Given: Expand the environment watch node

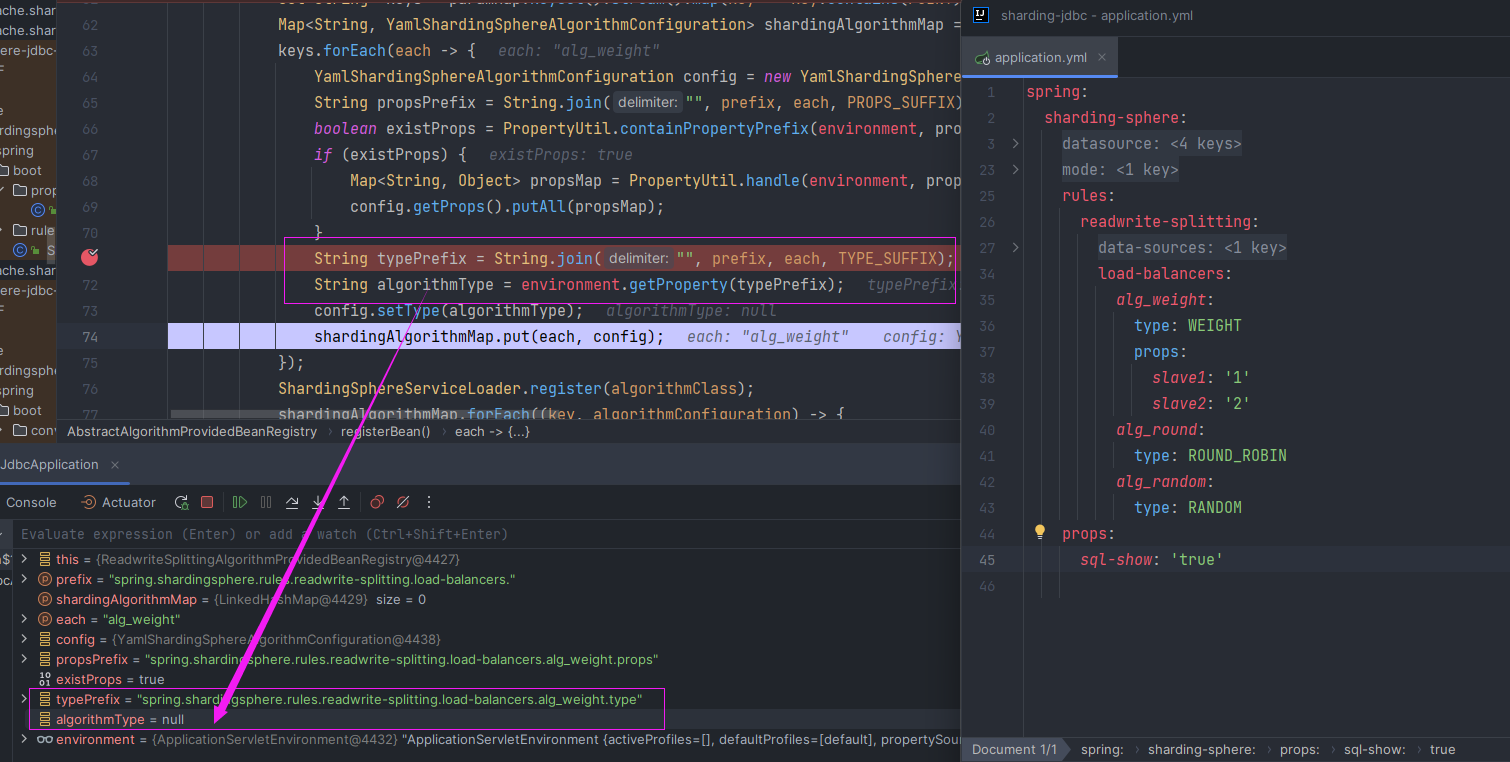Looking at the screenshot, I should pyautogui.click(x=25, y=739).
